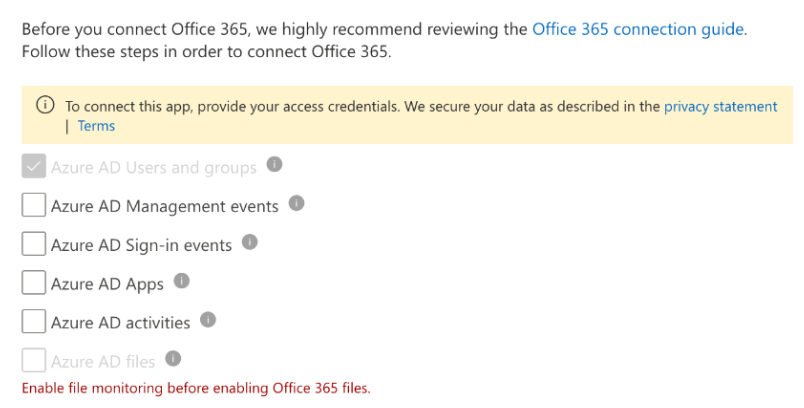Open the privacy statement link
The height and width of the screenshot is (408, 804).
coord(720,107)
